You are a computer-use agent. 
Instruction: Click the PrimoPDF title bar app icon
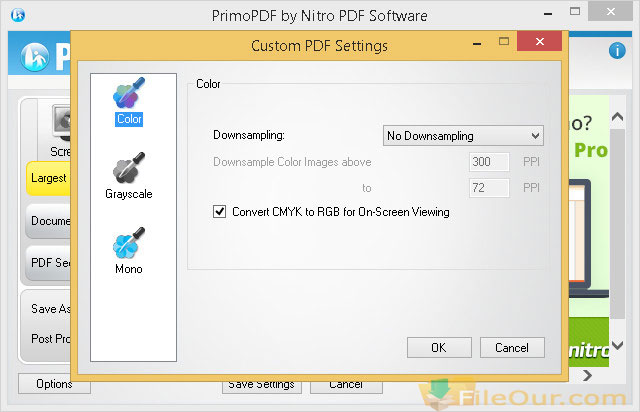tap(17, 15)
